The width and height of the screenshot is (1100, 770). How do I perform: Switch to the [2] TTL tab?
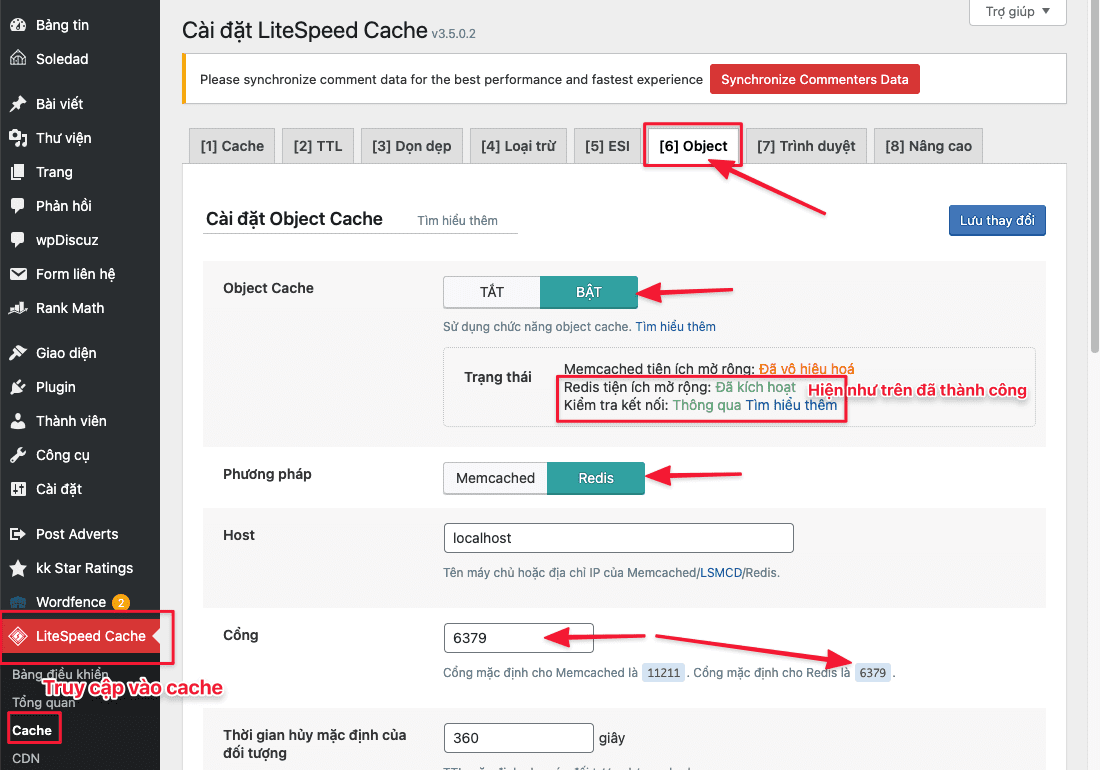click(x=318, y=146)
